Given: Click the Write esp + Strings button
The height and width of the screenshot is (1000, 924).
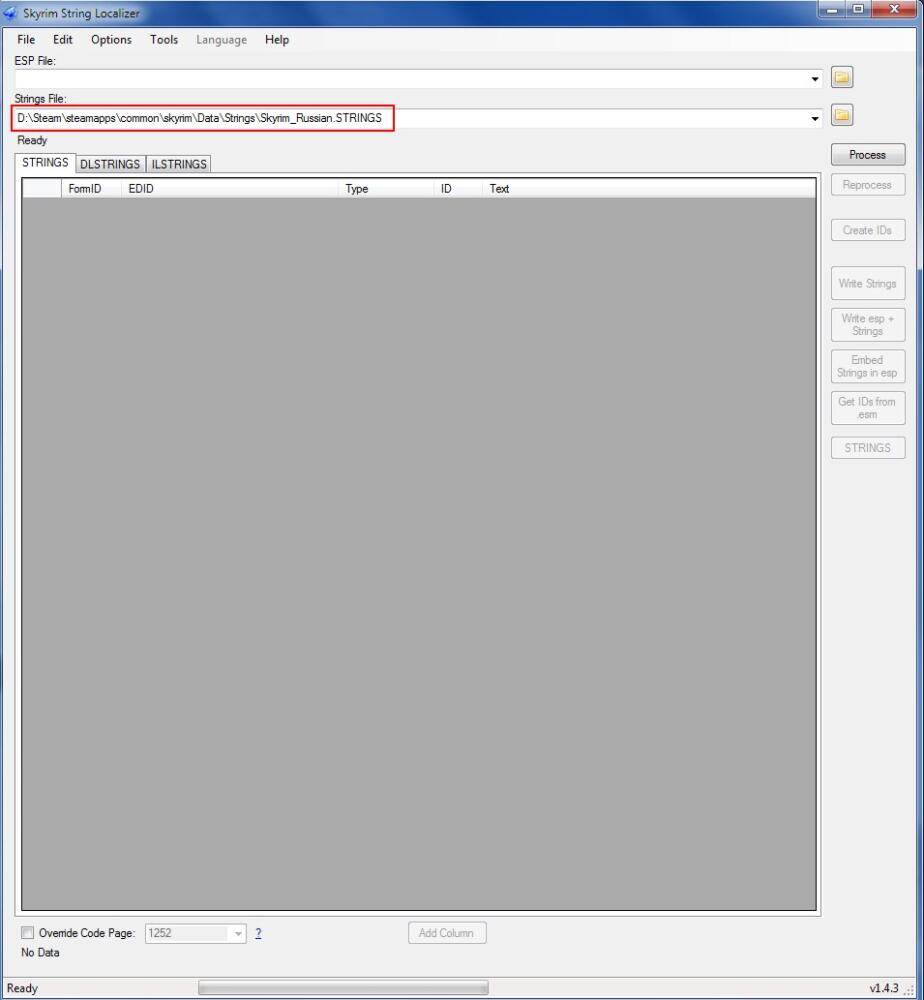Looking at the screenshot, I should 867,325.
